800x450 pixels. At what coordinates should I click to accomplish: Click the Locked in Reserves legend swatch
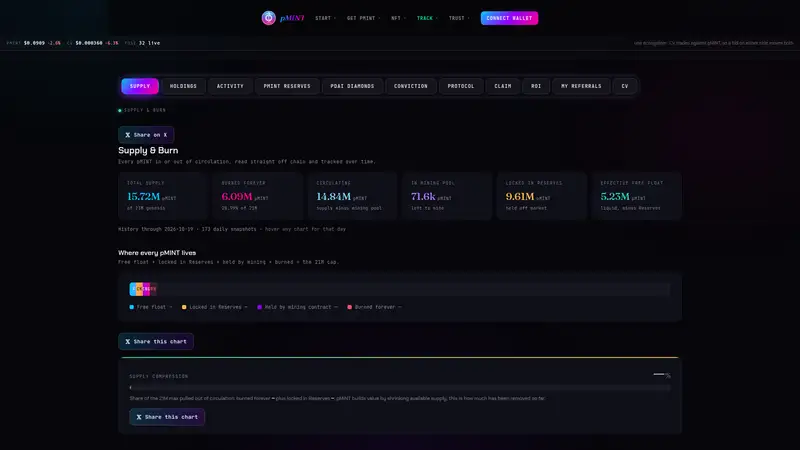[x=184, y=307]
